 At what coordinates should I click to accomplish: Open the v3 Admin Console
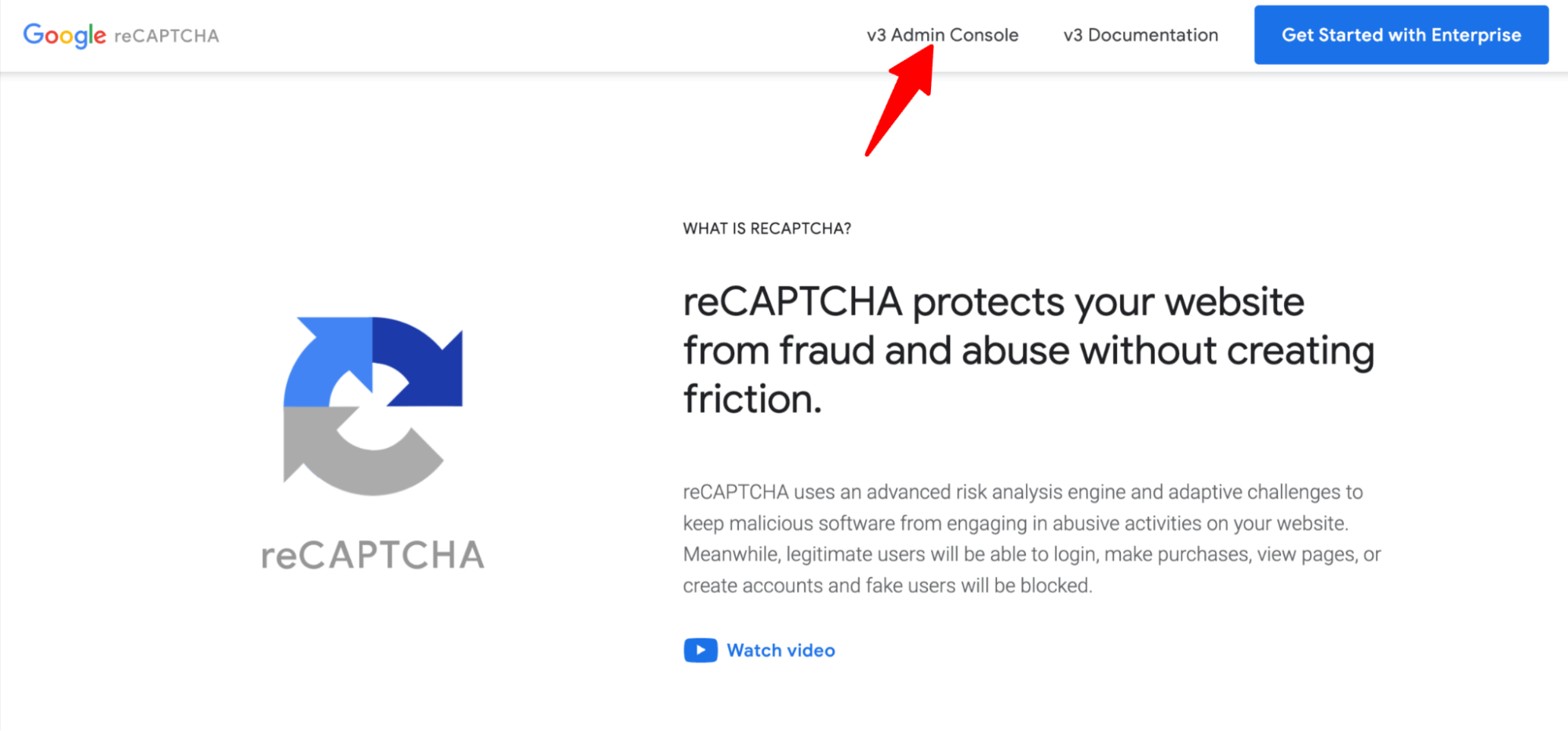tap(942, 35)
